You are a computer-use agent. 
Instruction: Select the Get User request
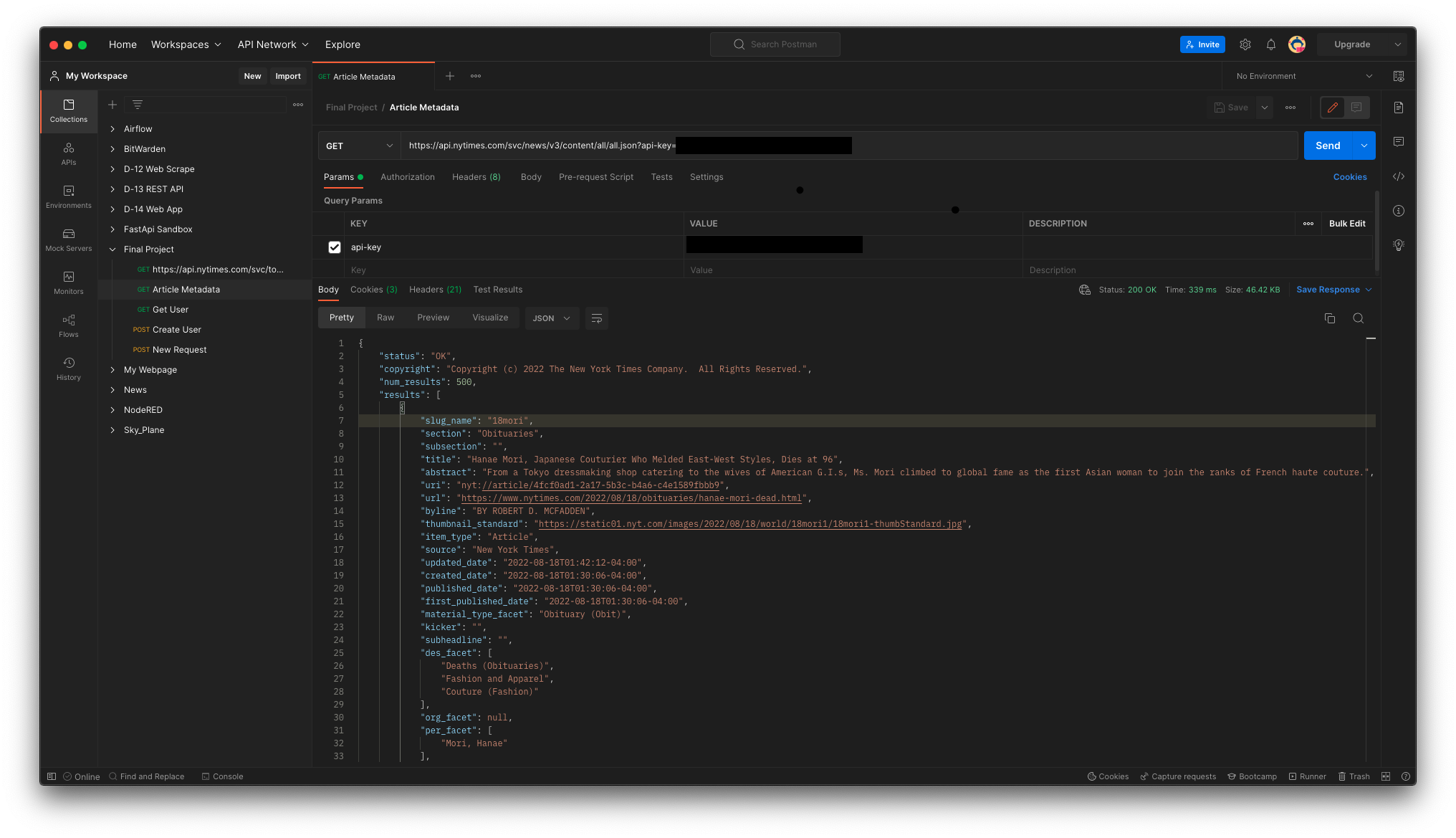(171, 310)
